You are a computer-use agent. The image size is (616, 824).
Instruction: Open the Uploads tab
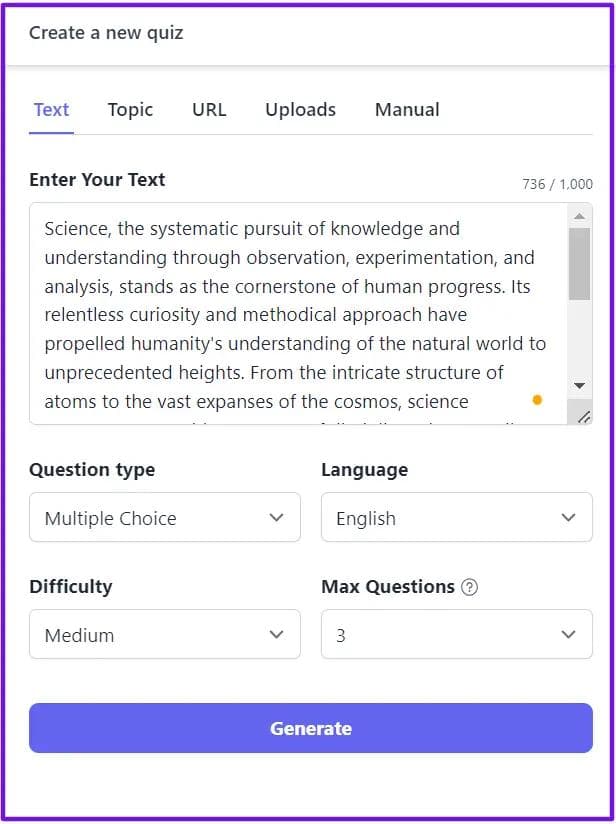tap(300, 109)
